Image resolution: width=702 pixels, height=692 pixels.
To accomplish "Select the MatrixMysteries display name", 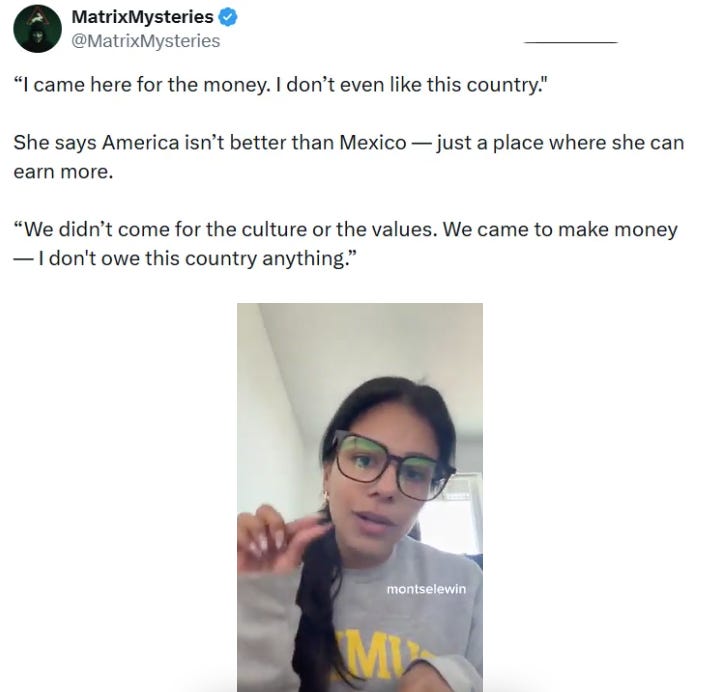I will point(142,17).
